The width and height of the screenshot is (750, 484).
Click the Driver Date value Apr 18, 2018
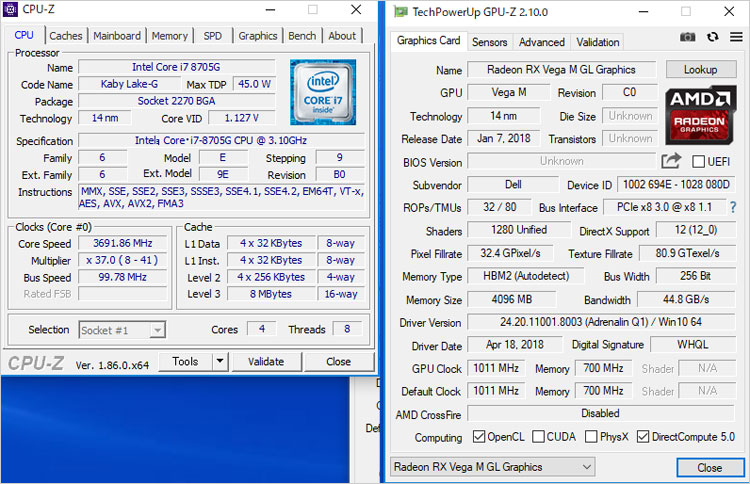515,344
